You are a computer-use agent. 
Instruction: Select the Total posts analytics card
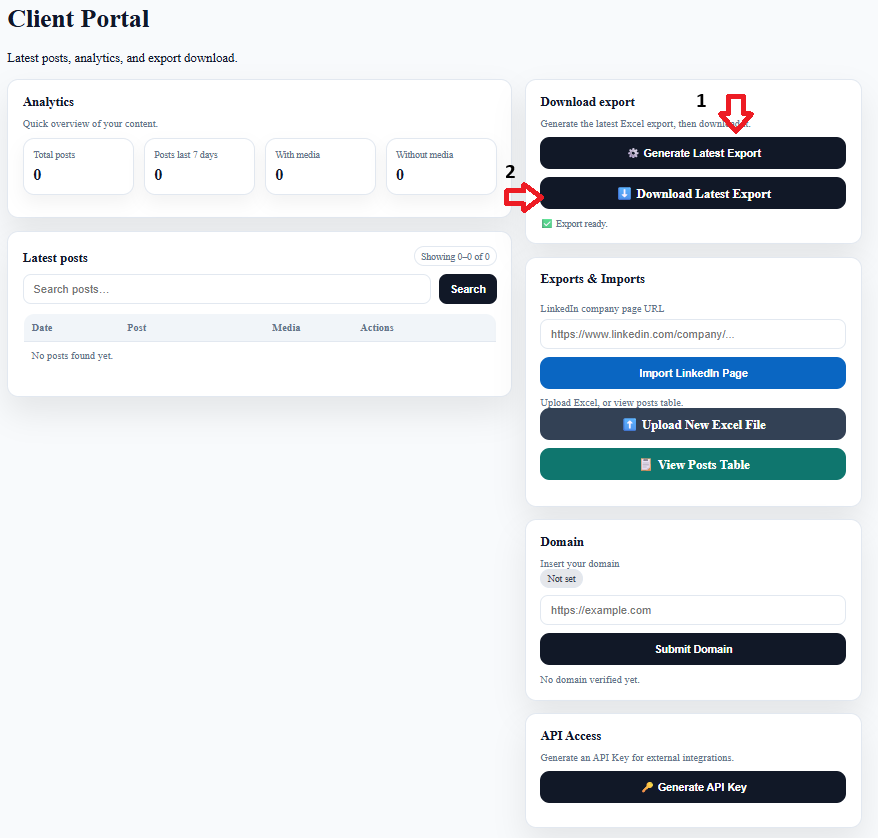click(x=78, y=166)
